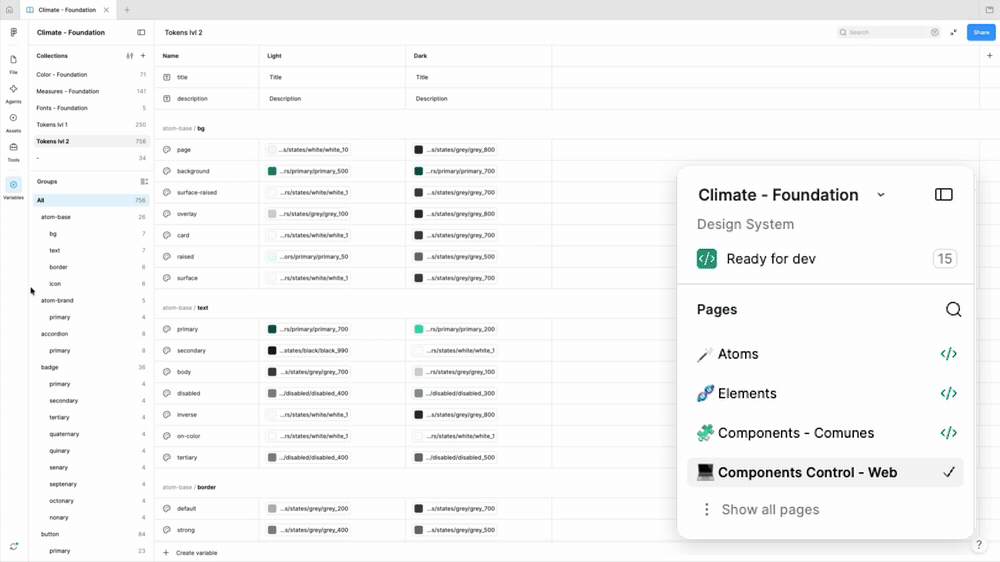The width and height of the screenshot is (1000, 562).
Task: Add a new mode column with plus
Action: pyautogui.click(x=989, y=56)
